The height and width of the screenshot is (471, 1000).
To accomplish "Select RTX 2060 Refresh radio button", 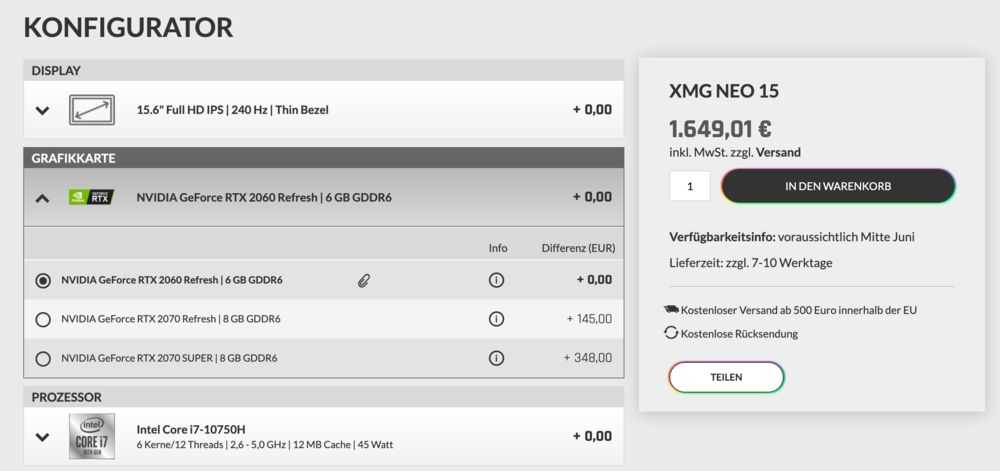I will coord(43,281).
